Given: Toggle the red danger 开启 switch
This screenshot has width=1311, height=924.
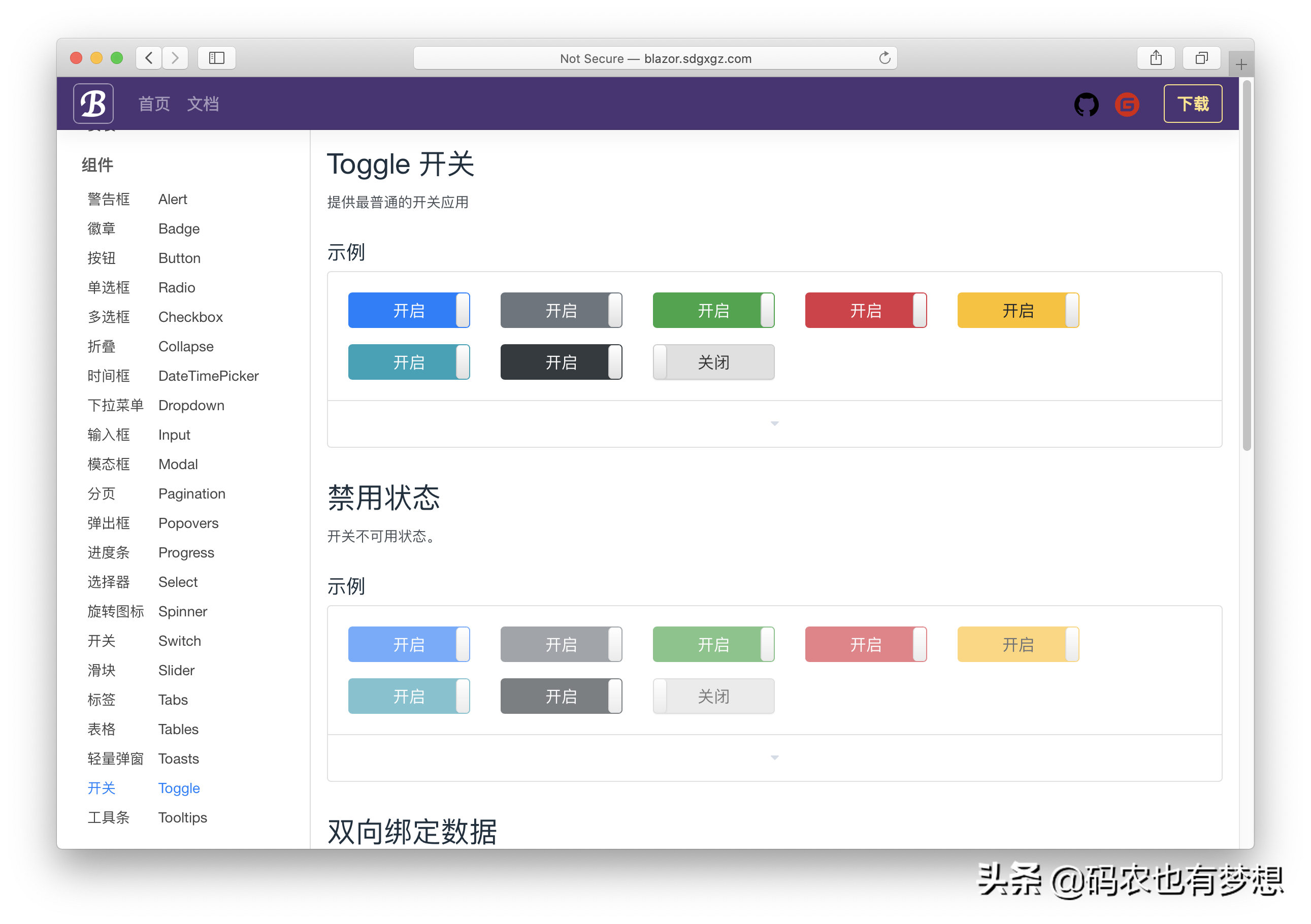Looking at the screenshot, I should click(x=866, y=310).
